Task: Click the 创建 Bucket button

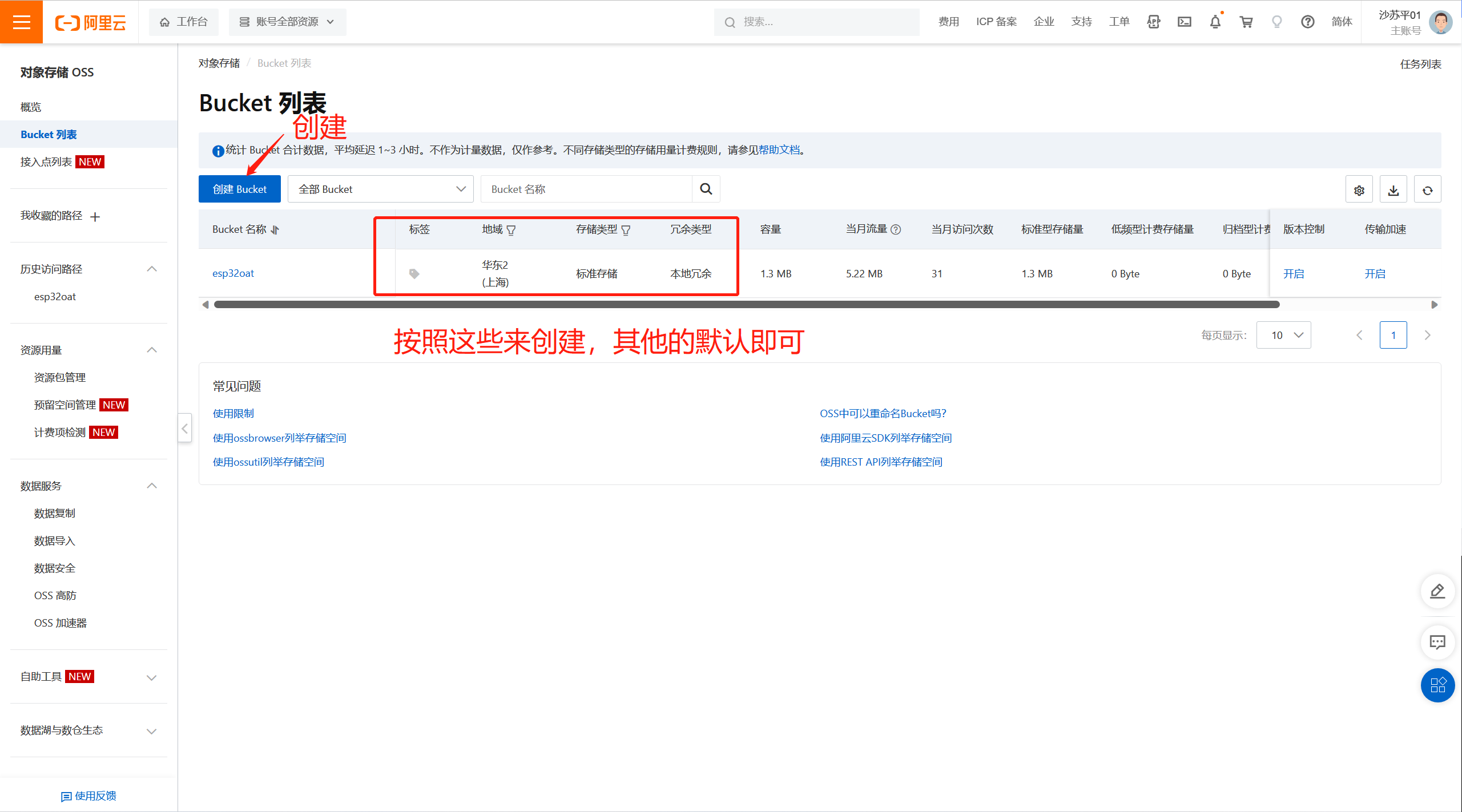Action: 240,189
